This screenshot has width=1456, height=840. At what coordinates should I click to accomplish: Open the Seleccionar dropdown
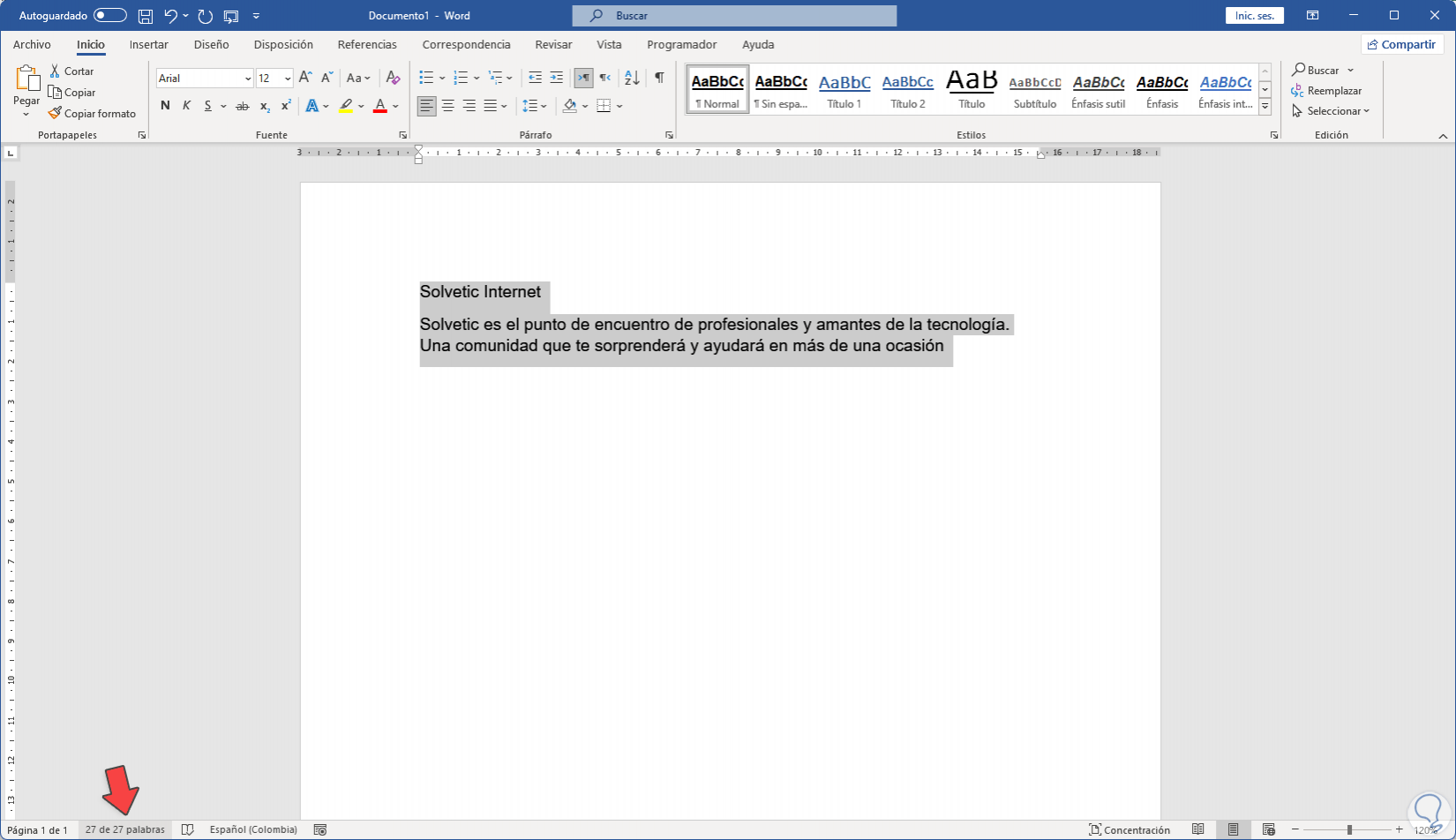[1332, 111]
